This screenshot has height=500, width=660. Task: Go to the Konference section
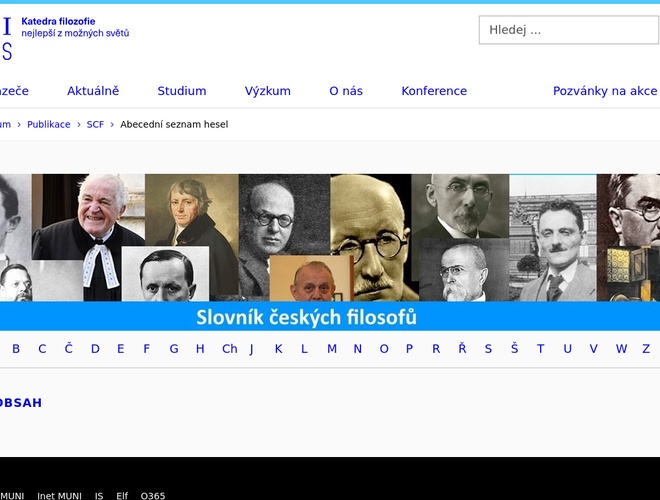click(434, 91)
